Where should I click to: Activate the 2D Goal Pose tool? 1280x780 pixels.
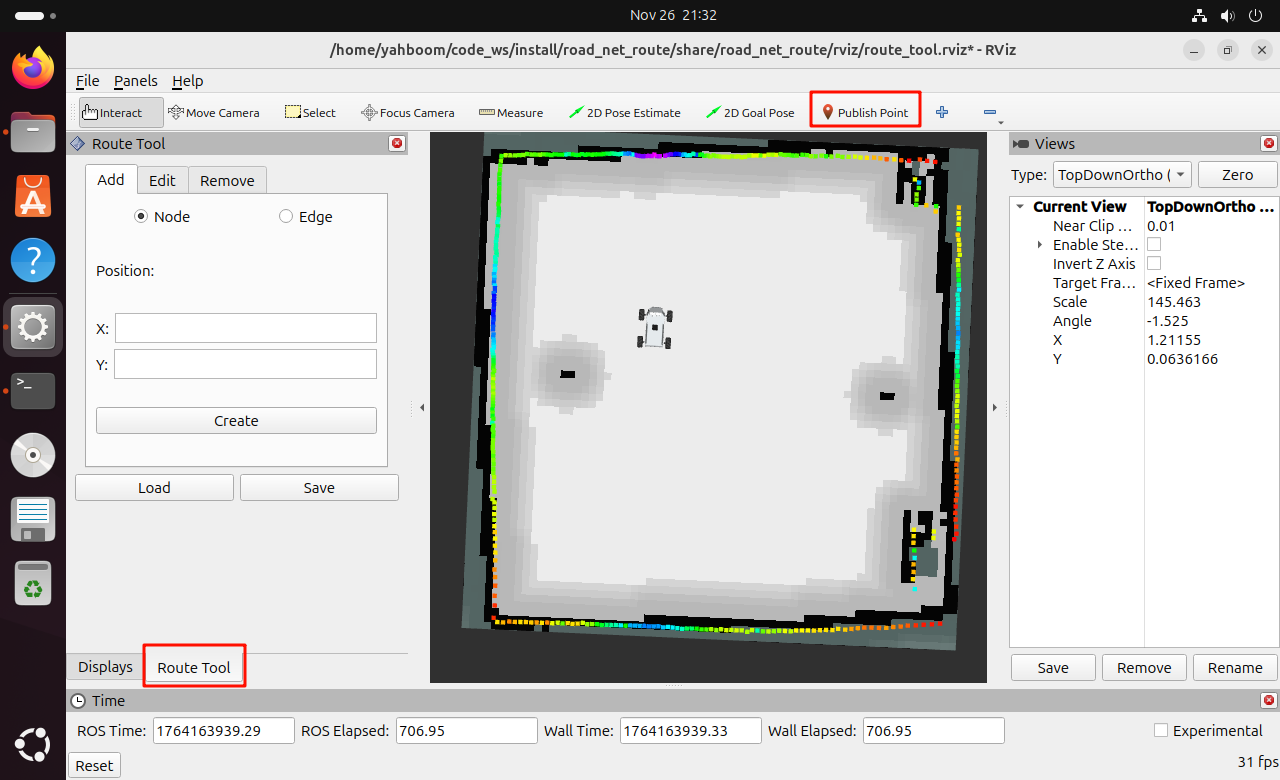750,113
